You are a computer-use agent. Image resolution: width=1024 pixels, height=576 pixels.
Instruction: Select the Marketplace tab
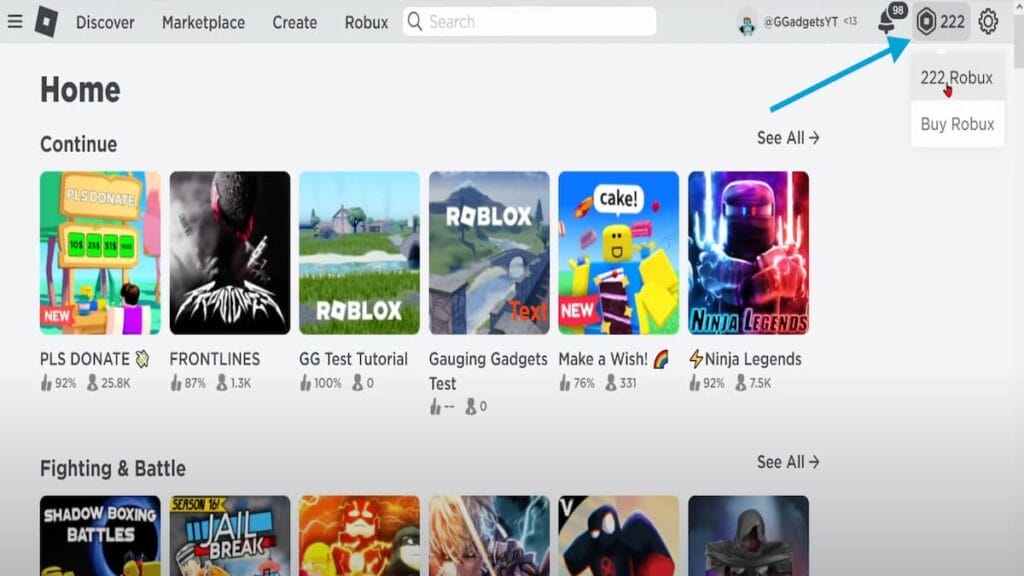tap(202, 22)
